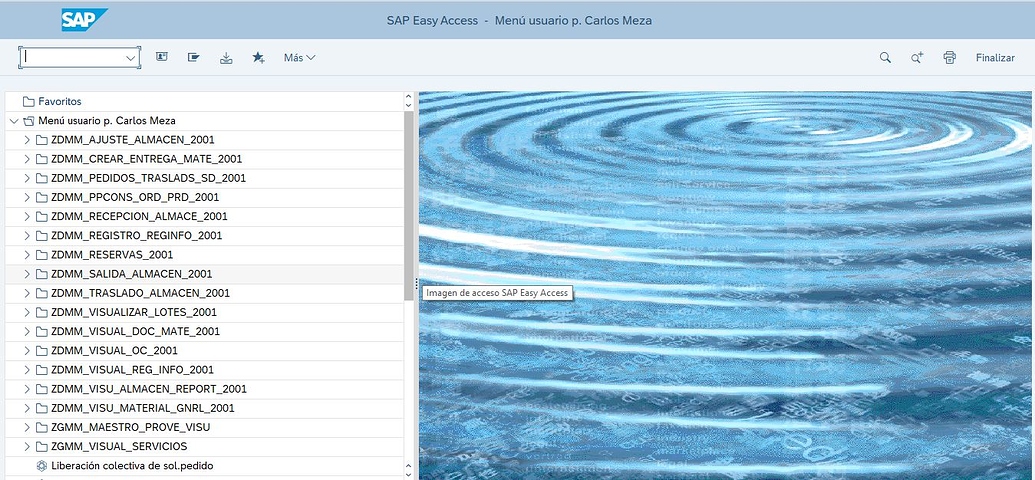Open the SAP standard menu icon
Viewport: 1035px width, 480px height.
(x=193, y=57)
